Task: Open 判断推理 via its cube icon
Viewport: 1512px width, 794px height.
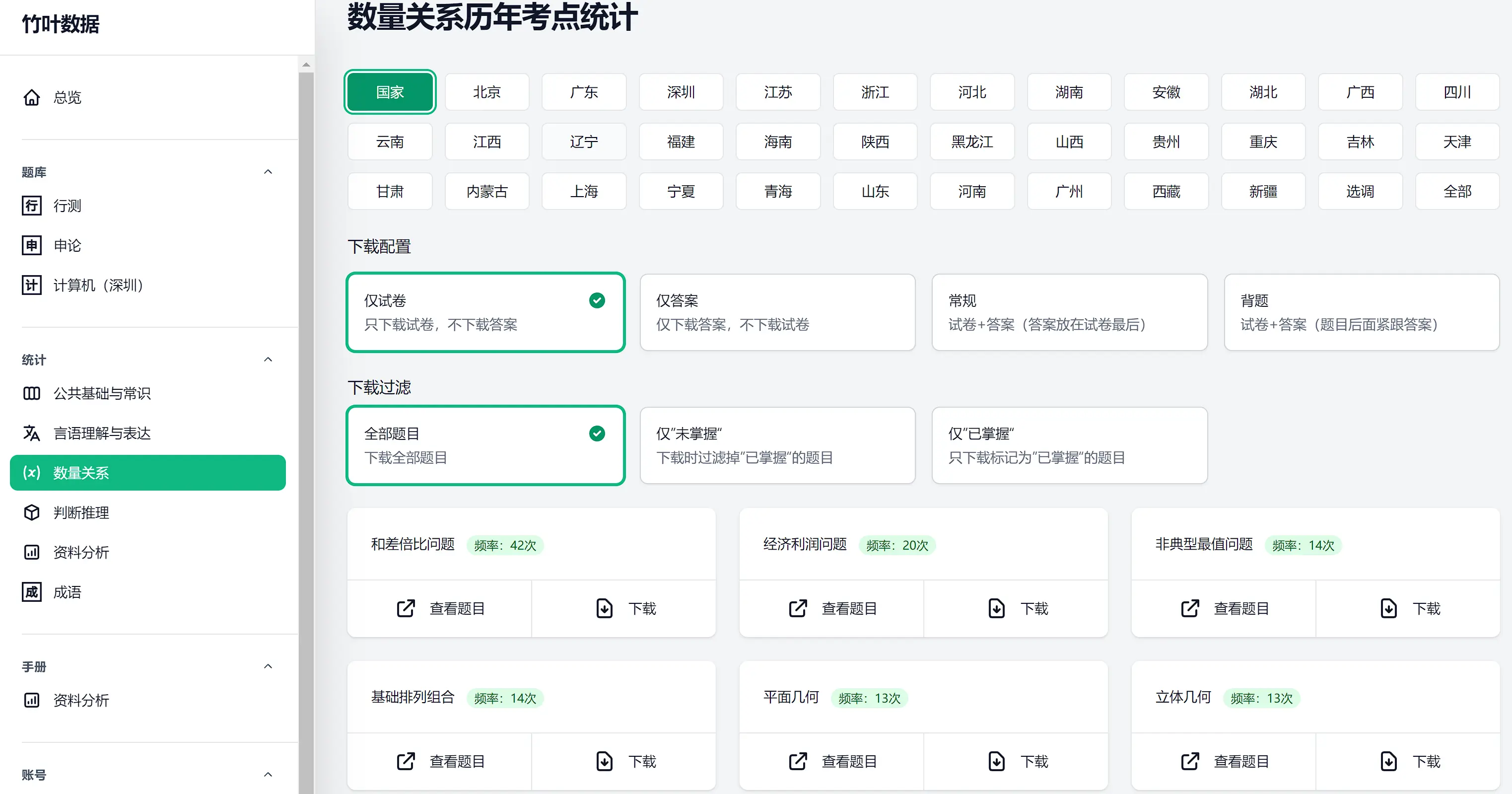Action: coord(32,512)
